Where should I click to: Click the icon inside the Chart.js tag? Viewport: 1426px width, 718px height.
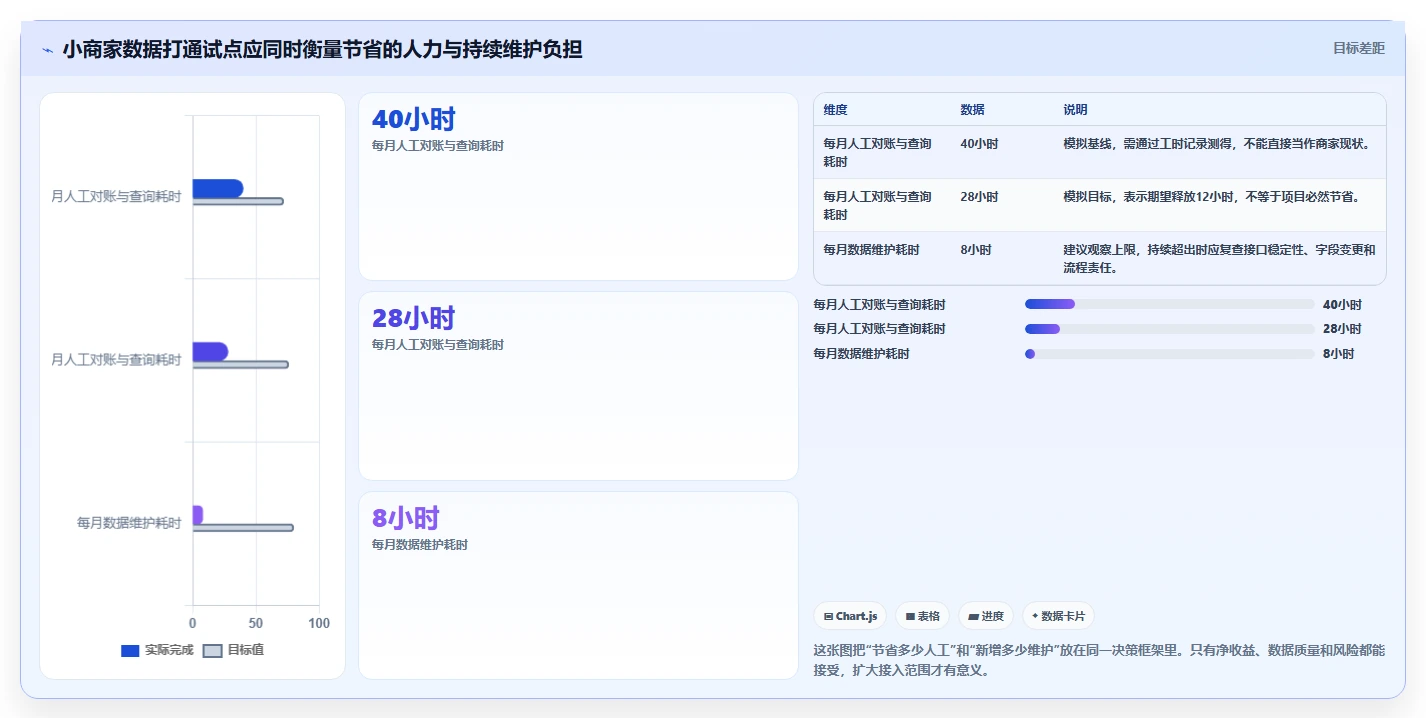(x=828, y=617)
